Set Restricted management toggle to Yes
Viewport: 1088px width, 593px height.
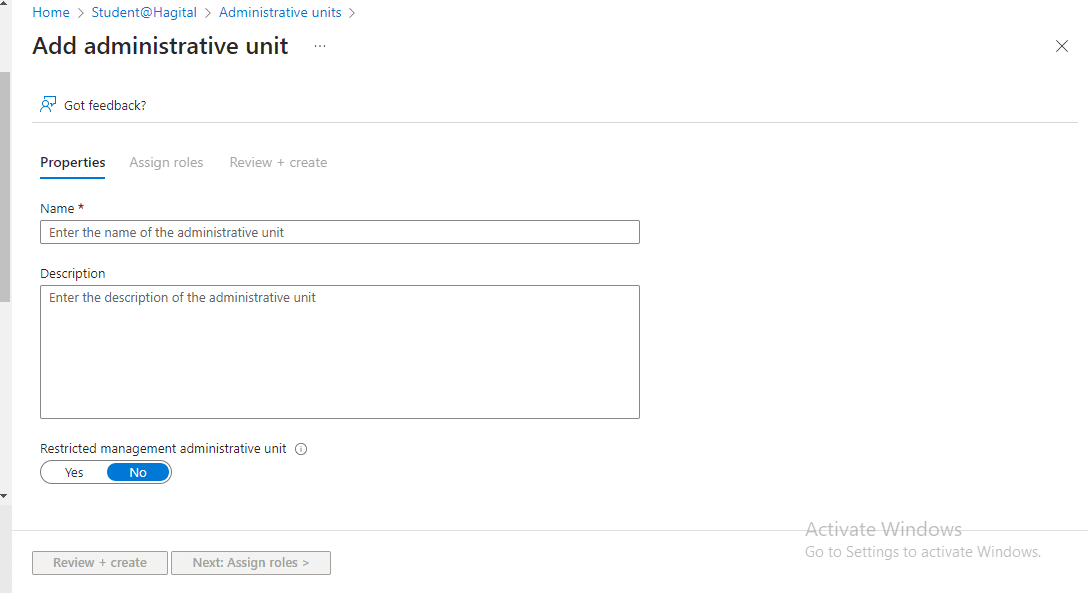(74, 472)
